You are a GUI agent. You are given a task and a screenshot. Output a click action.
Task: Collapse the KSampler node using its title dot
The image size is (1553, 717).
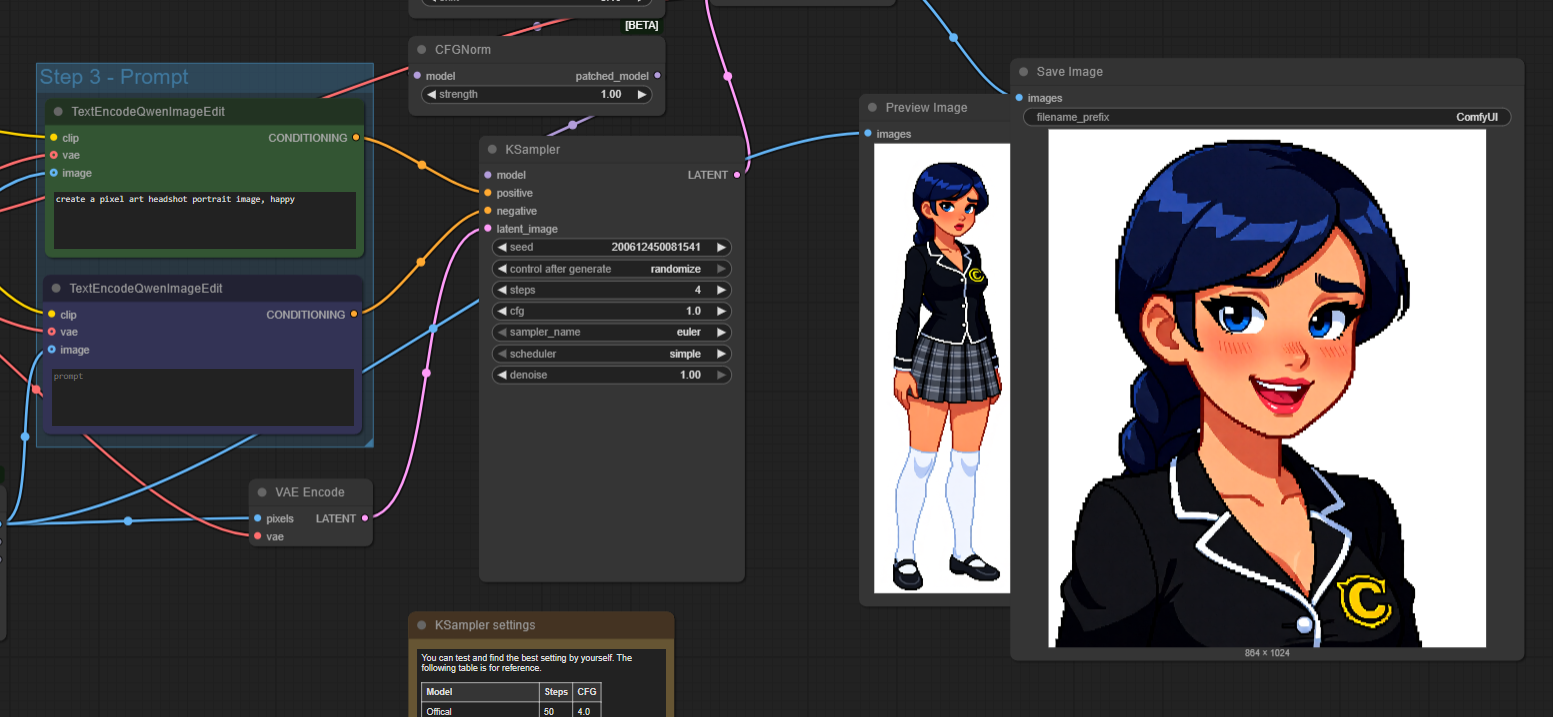[492, 150]
